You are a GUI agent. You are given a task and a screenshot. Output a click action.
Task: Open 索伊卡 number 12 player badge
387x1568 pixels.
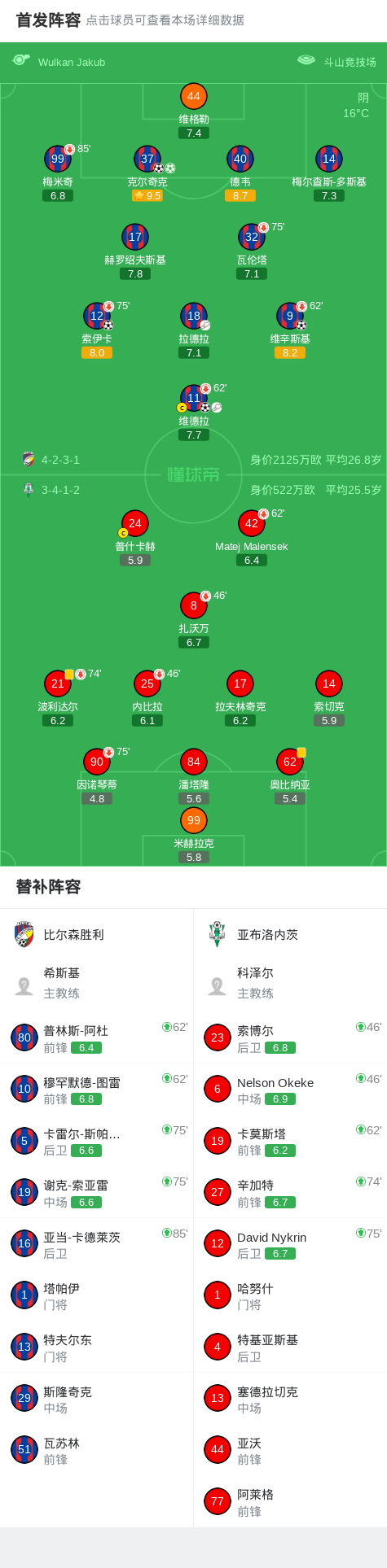point(97,316)
